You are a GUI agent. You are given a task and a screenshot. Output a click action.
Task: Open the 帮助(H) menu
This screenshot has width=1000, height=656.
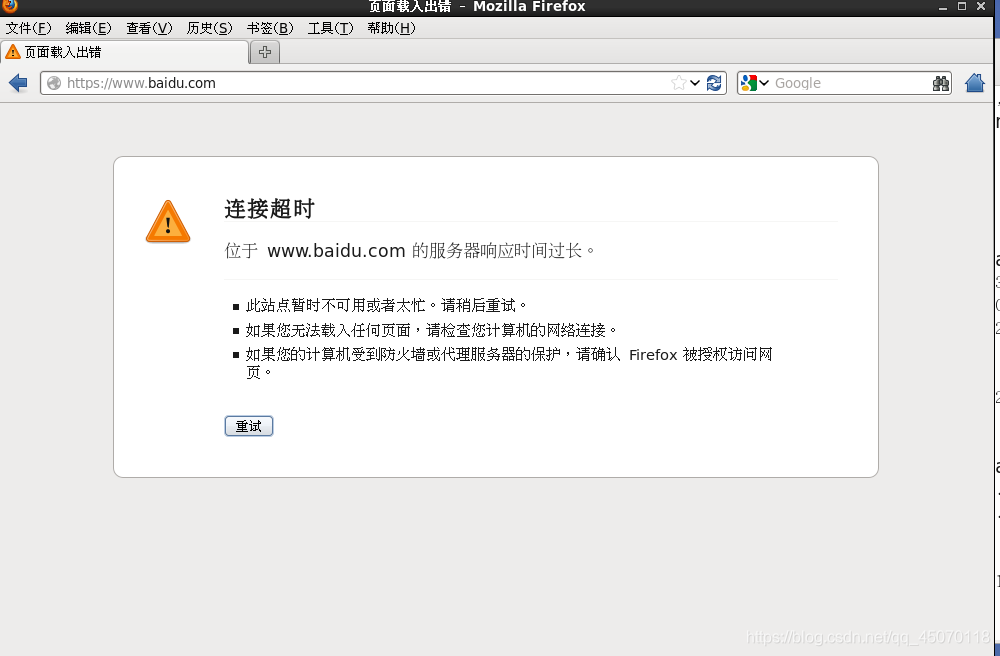click(x=391, y=28)
